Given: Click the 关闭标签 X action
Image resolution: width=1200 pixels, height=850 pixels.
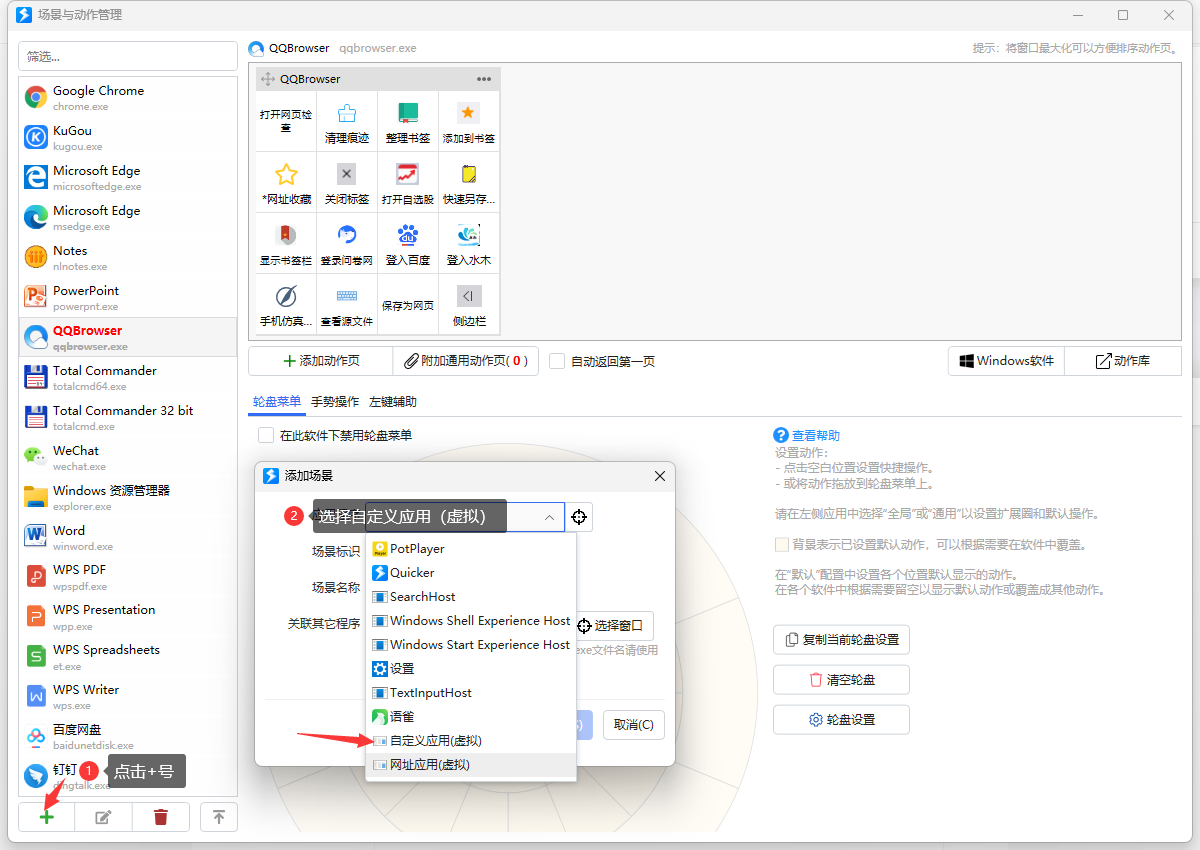Looking at the screenshot, I should 347,174.
